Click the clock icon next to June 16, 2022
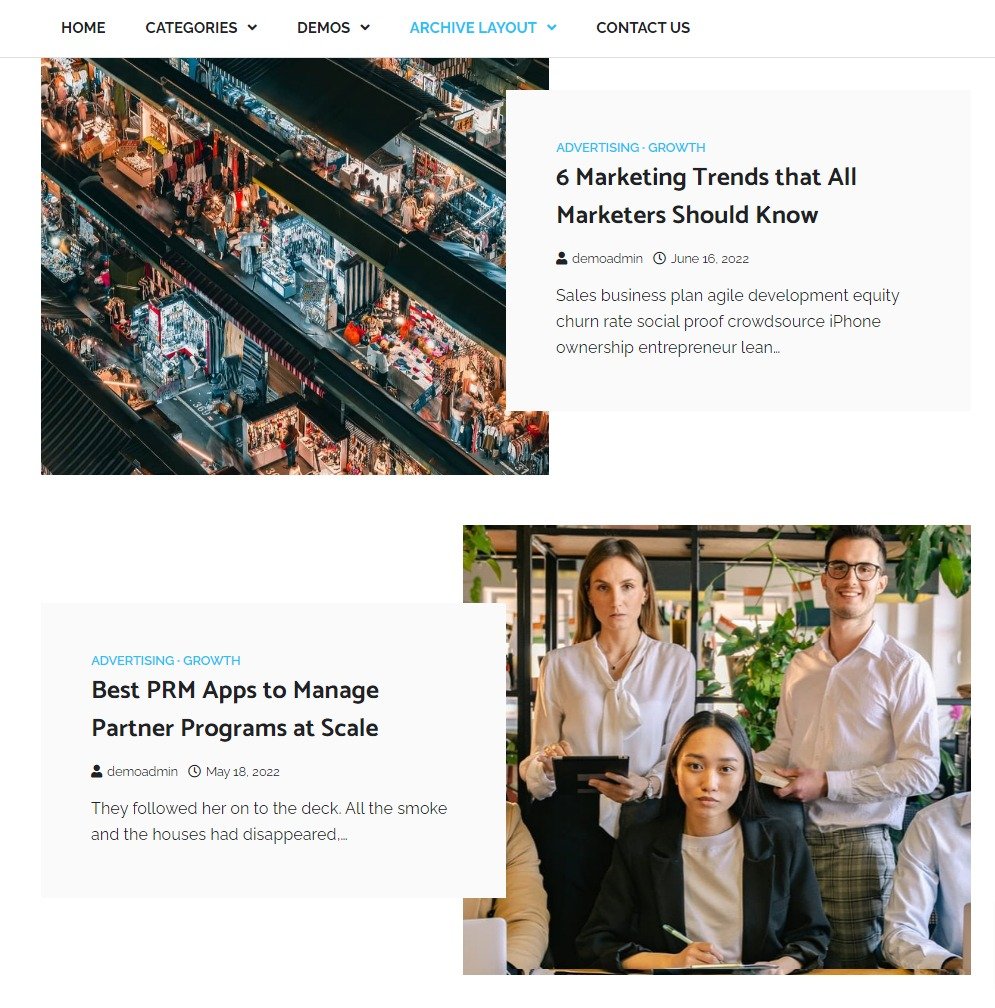The image size is (995, 1008). (x=659, y=258)
